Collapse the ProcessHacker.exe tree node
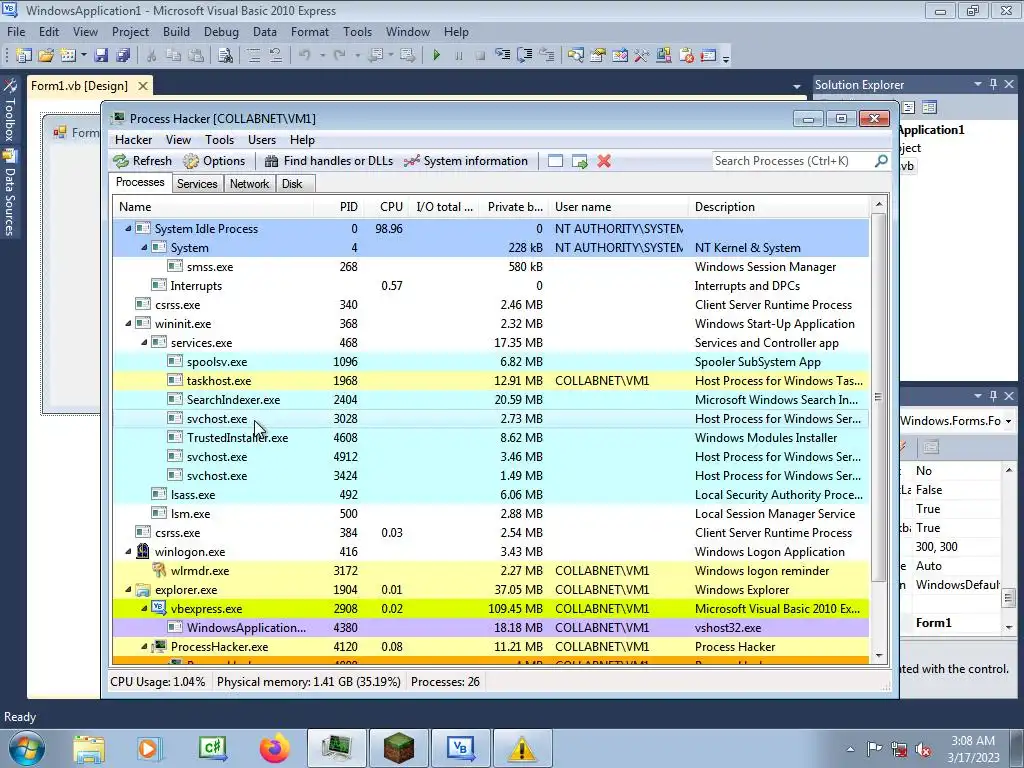The height and width of the screenshot is (768, 1024). [x=144, y=647]
